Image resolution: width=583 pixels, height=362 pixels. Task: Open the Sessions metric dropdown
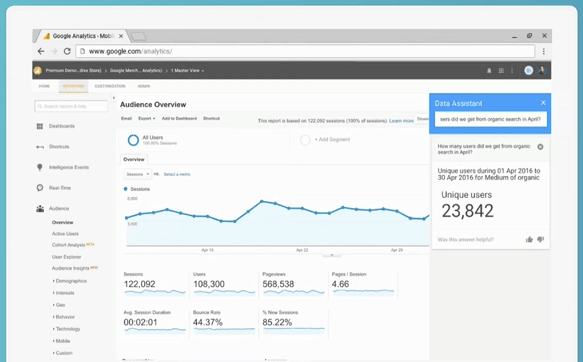tap(138, 174)
